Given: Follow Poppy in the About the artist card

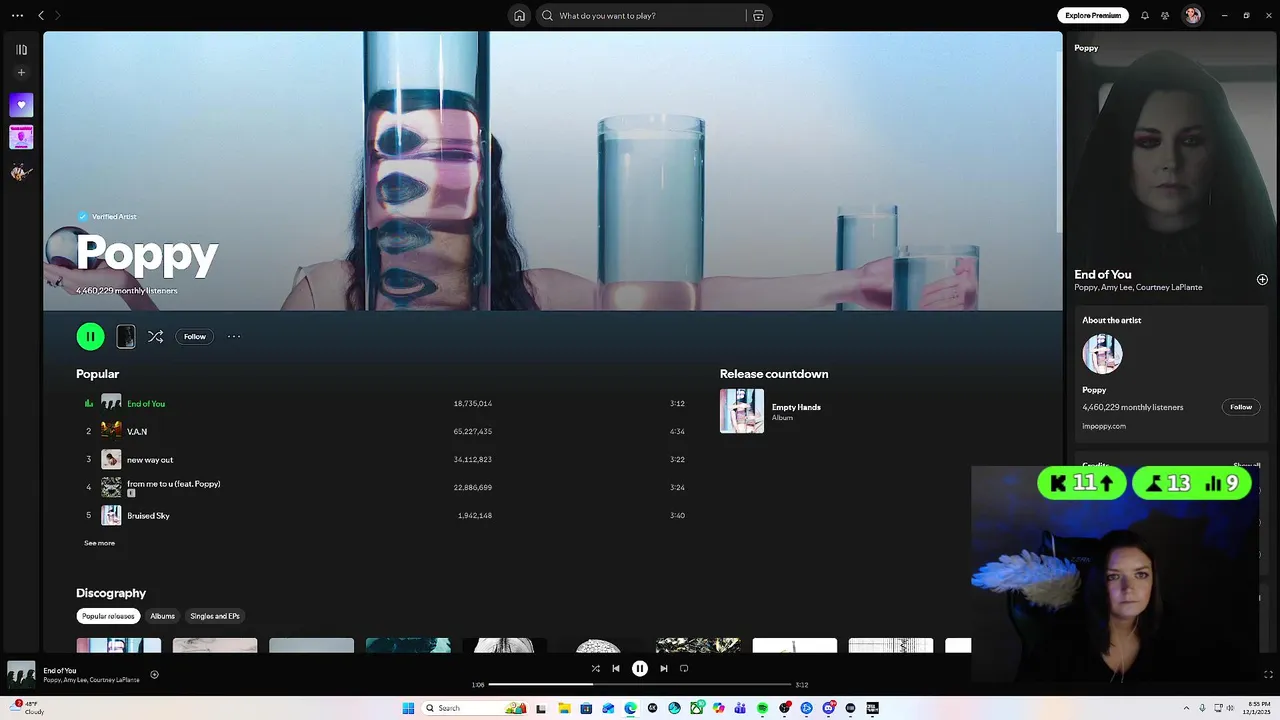Looking at the screenshot, I should point(1241,407).
